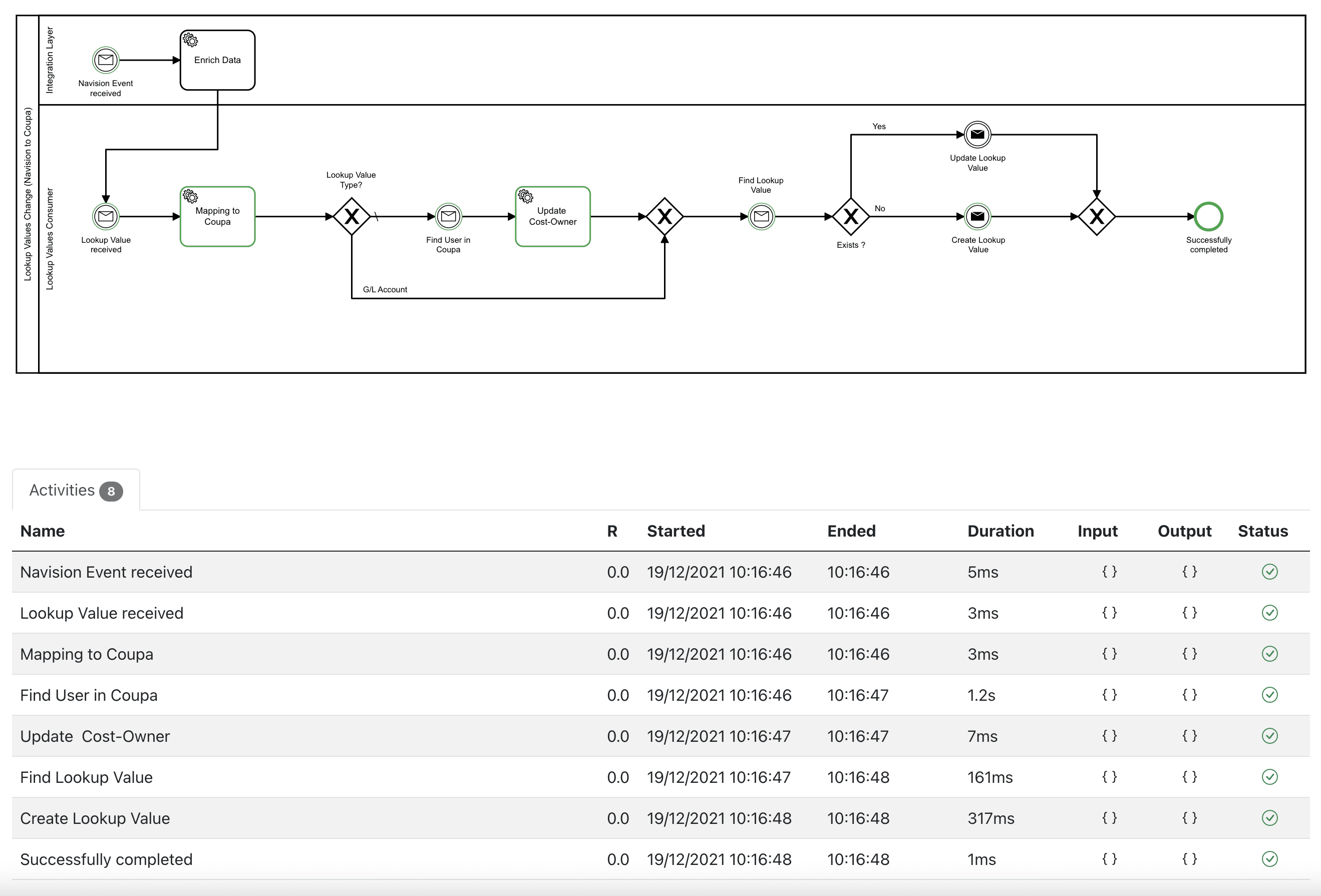This screenshot has width=1321, height=896.
Task: Click the Update Lookup Value message event
Action: (977, 135)
